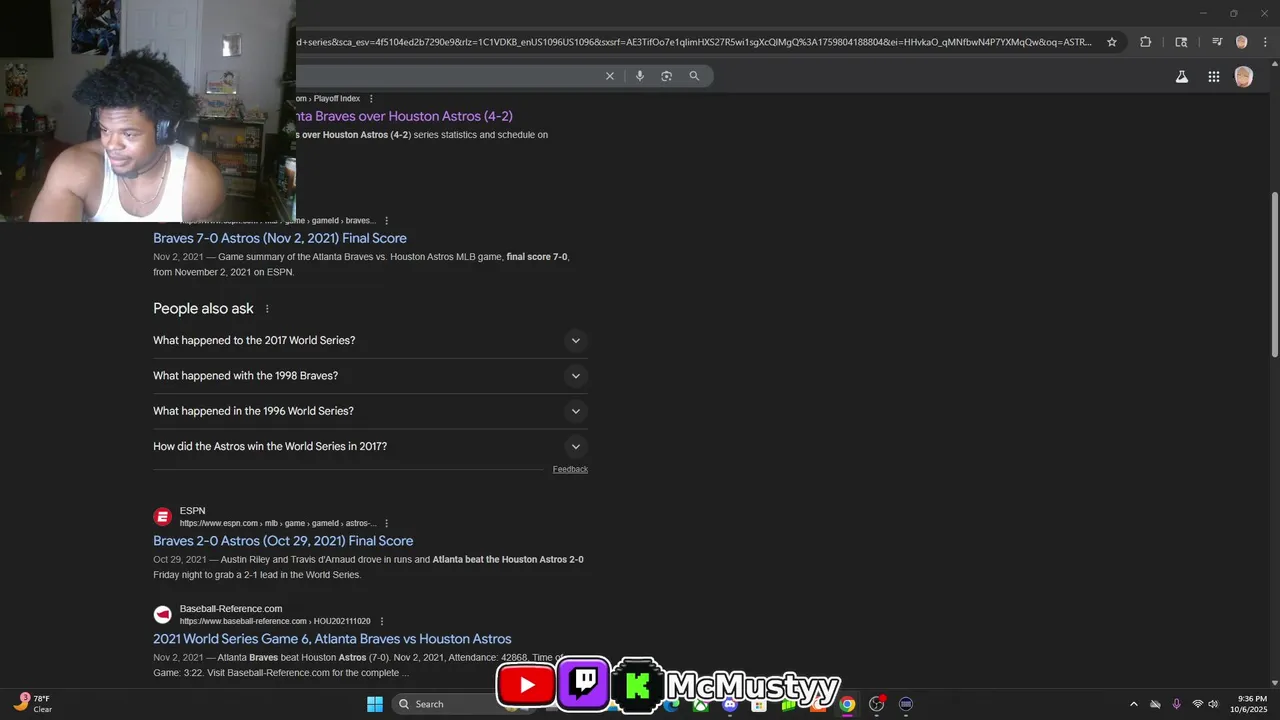Click the 'People also ask' heading
Screen dimensions: 1280x720
(203, 309)
